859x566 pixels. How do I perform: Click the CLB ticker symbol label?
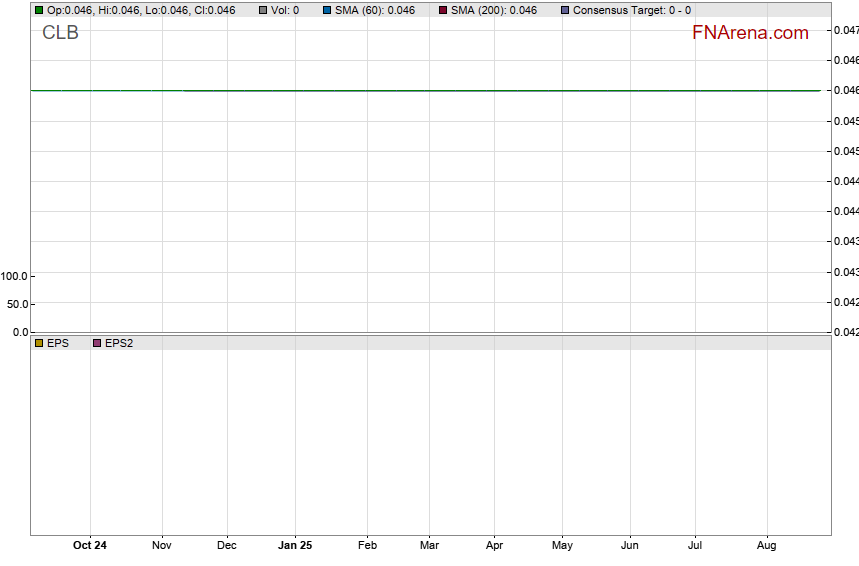60,33
